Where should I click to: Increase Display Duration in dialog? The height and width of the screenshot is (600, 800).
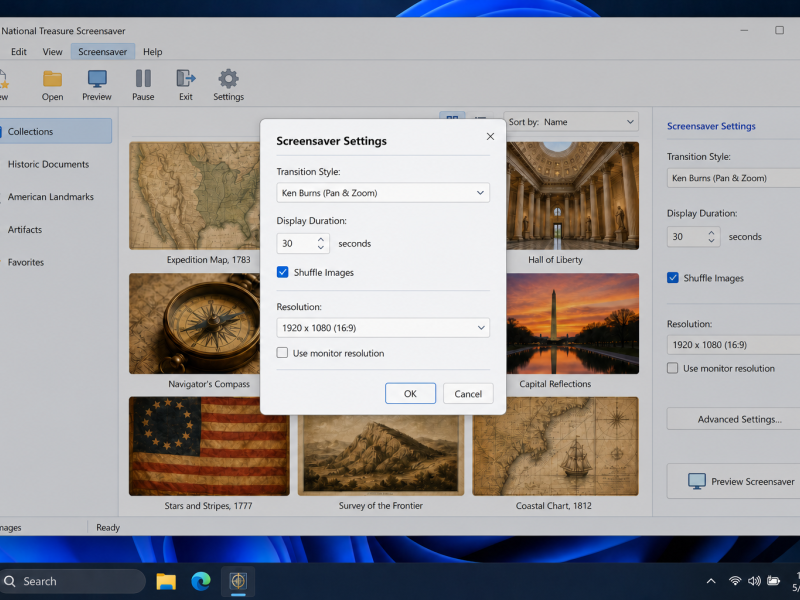coord(320,239)
